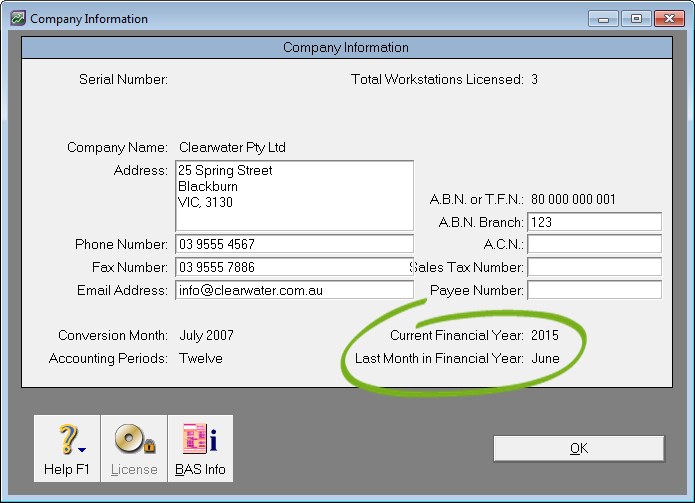Click the Payee Number field
The height and width of the screenshot is (503, 695).
594,291
